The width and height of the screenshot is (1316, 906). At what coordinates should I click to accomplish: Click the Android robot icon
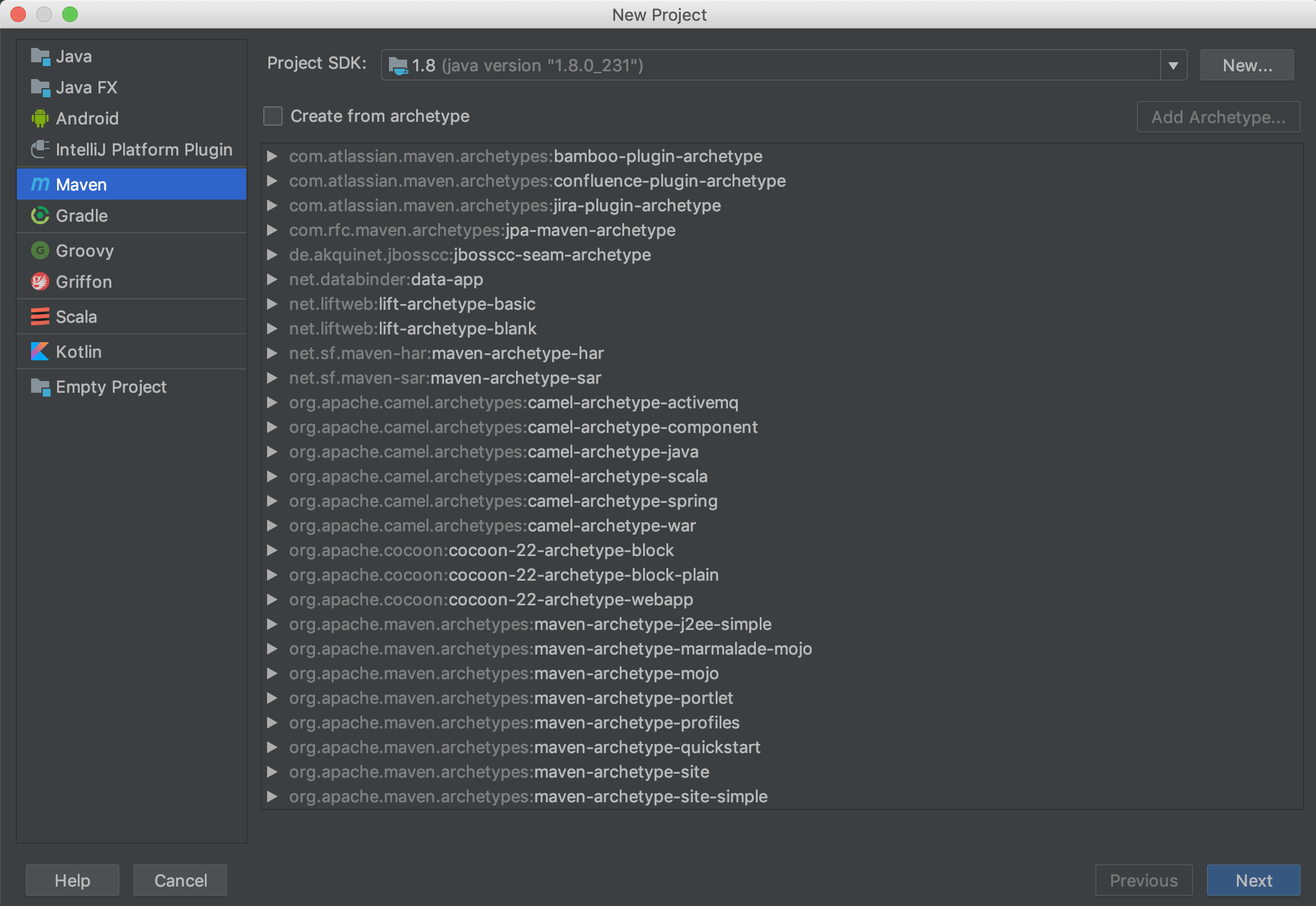coord(40,119)
